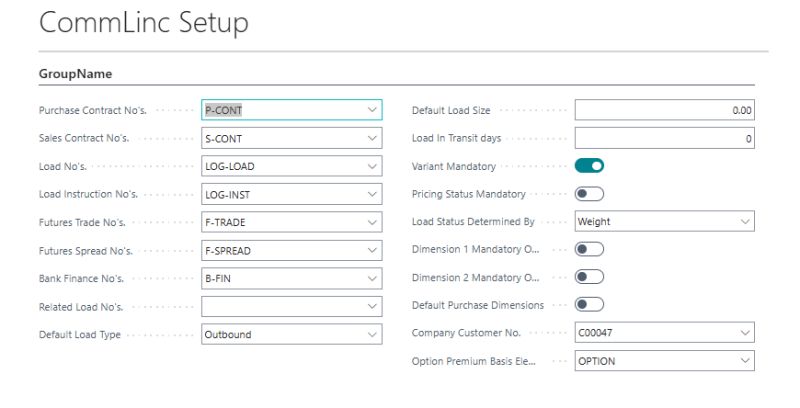Enable the Dimension 2 Mandatory toggle

(589, 277)
